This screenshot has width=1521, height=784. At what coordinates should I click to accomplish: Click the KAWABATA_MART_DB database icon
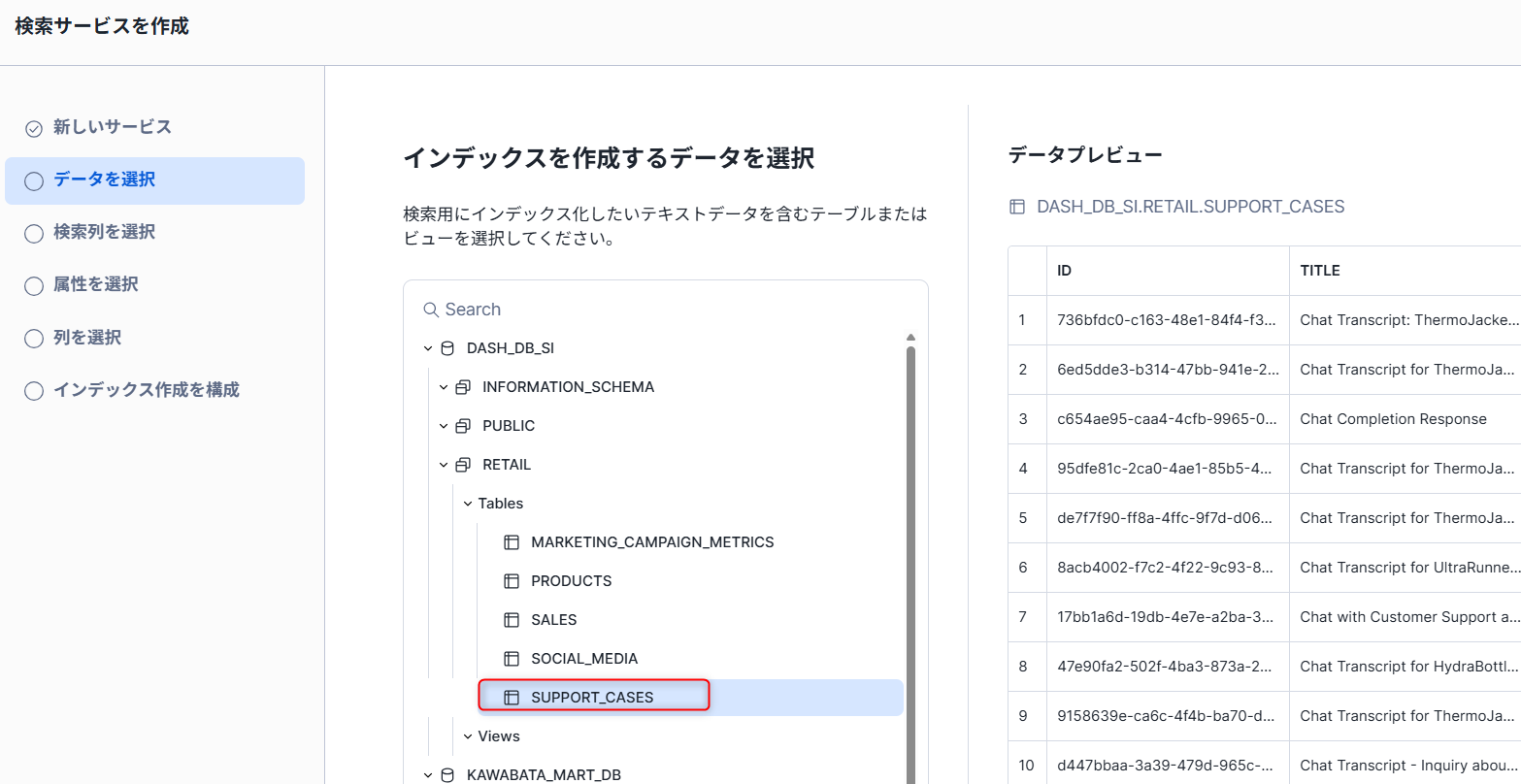[447, 775]
